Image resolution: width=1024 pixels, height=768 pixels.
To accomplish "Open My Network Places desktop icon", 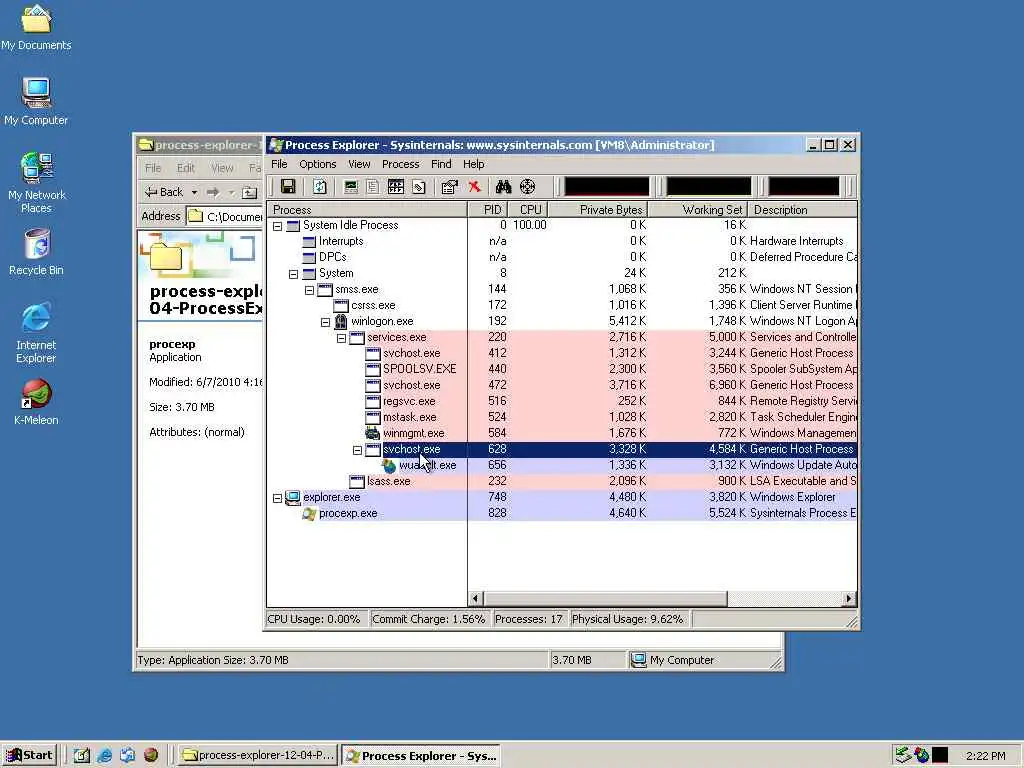I will coord(37,183).
